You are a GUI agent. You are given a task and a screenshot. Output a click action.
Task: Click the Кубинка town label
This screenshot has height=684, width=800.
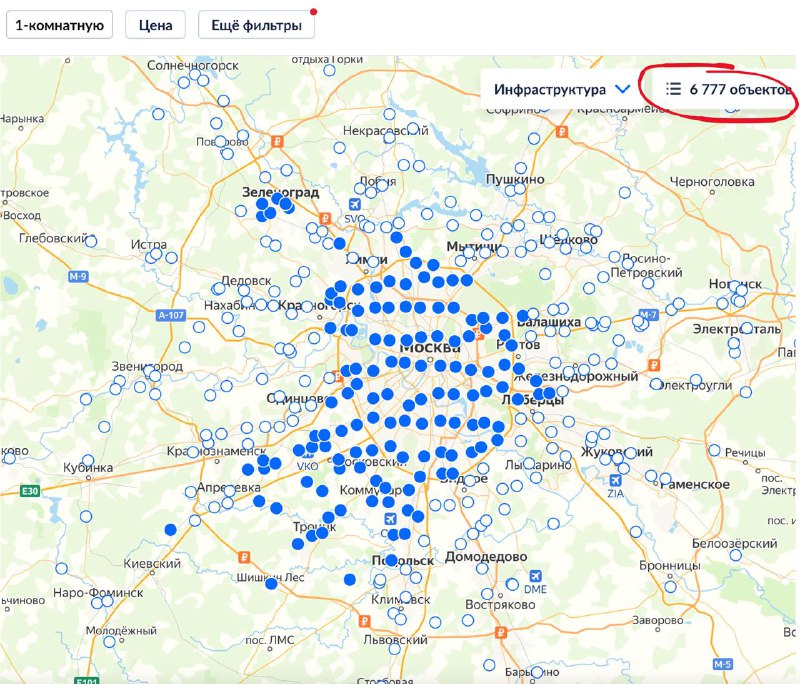tap(88, 468)
